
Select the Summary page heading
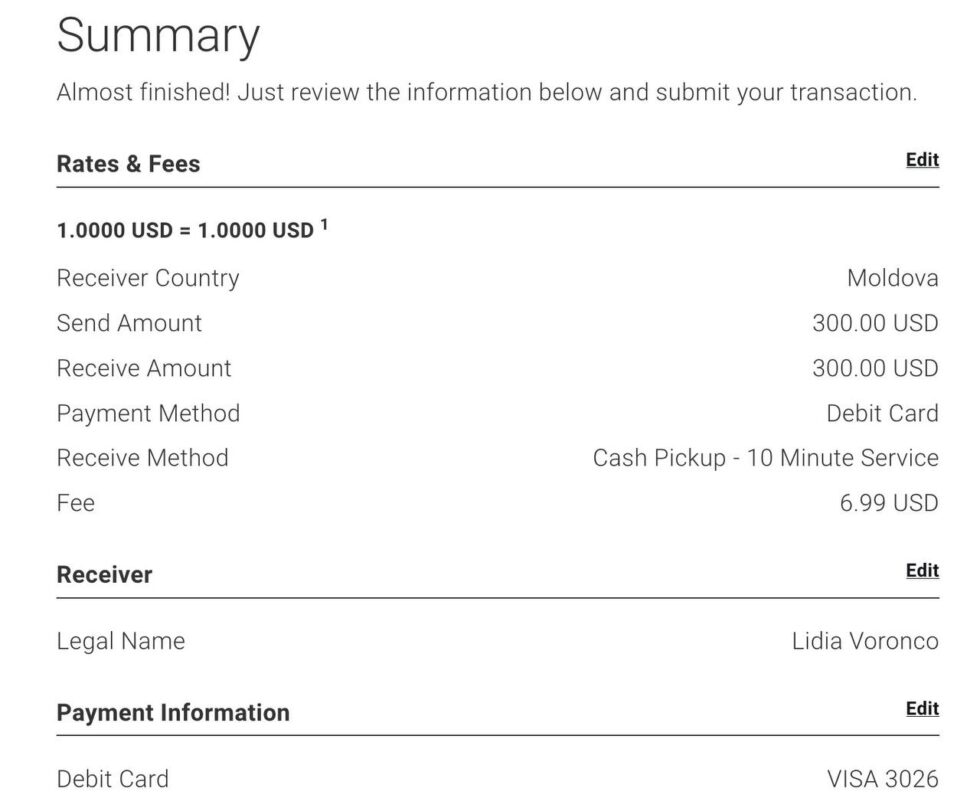tap(158, 36)
